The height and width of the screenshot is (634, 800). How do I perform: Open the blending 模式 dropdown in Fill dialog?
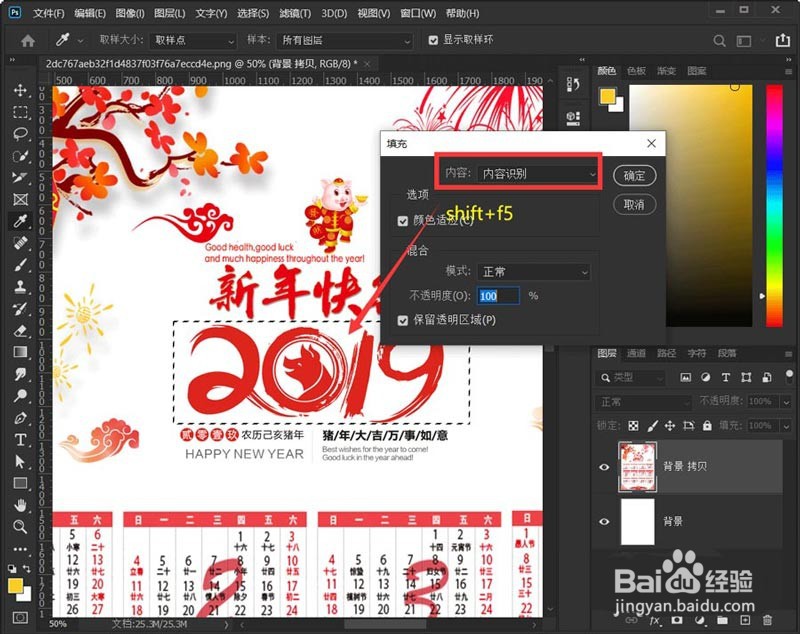pyautogui.click(x=534, y=271)
